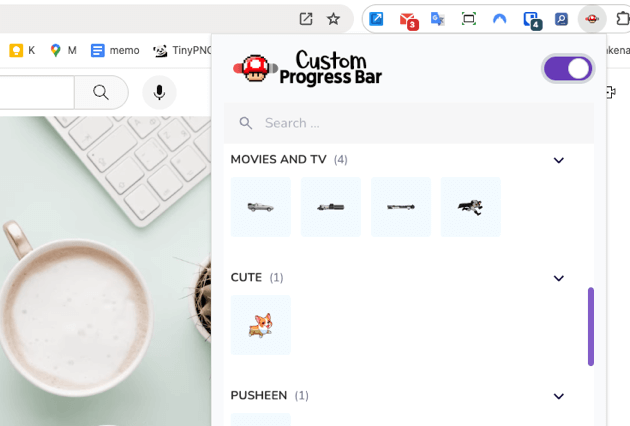Select the third Movies and TV thumbnail
Image resolution: width=630 pixels, height=426 pixels.
tap(401, 207)
